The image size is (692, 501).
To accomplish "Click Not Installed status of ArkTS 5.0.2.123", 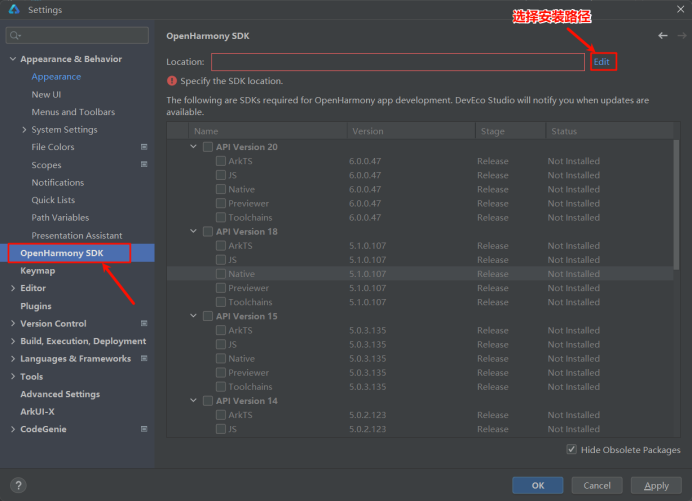I will (574, 415).
